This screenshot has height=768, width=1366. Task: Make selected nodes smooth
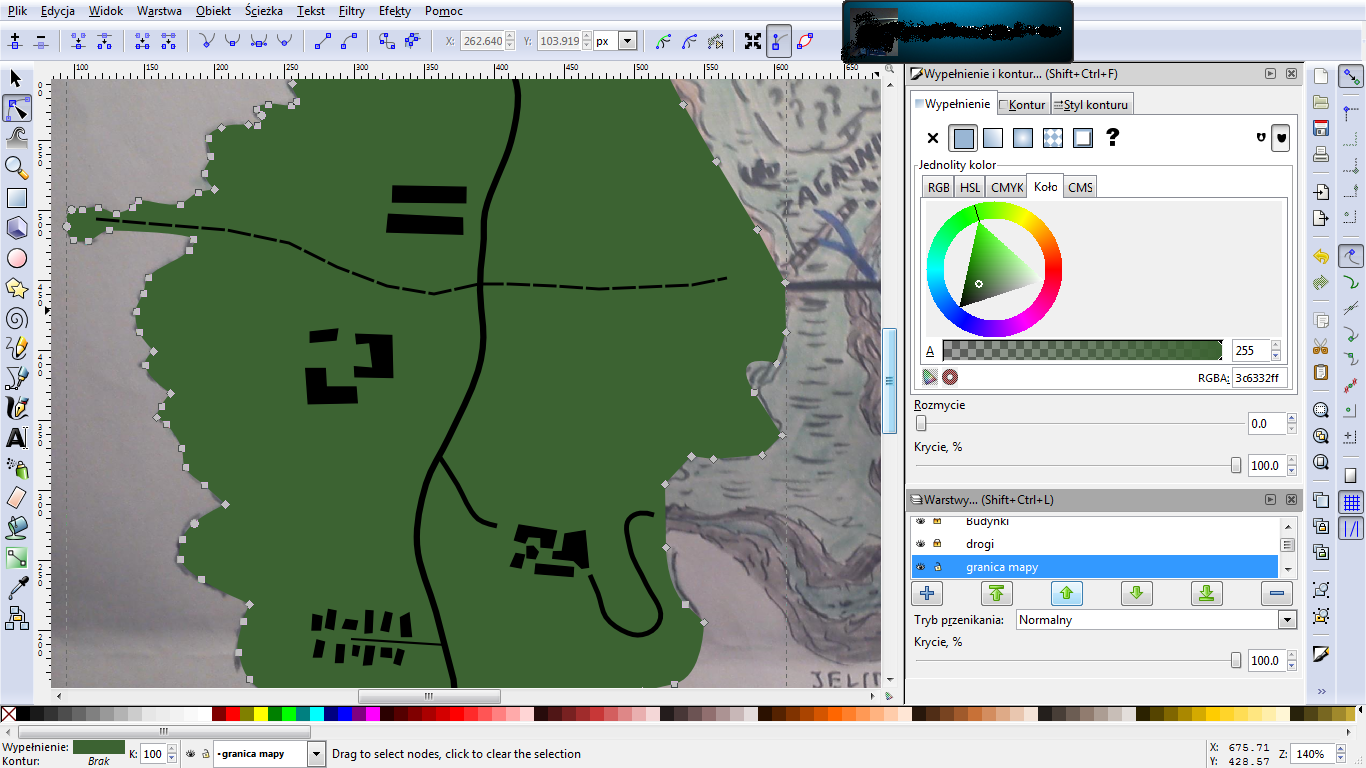(232, 41)
